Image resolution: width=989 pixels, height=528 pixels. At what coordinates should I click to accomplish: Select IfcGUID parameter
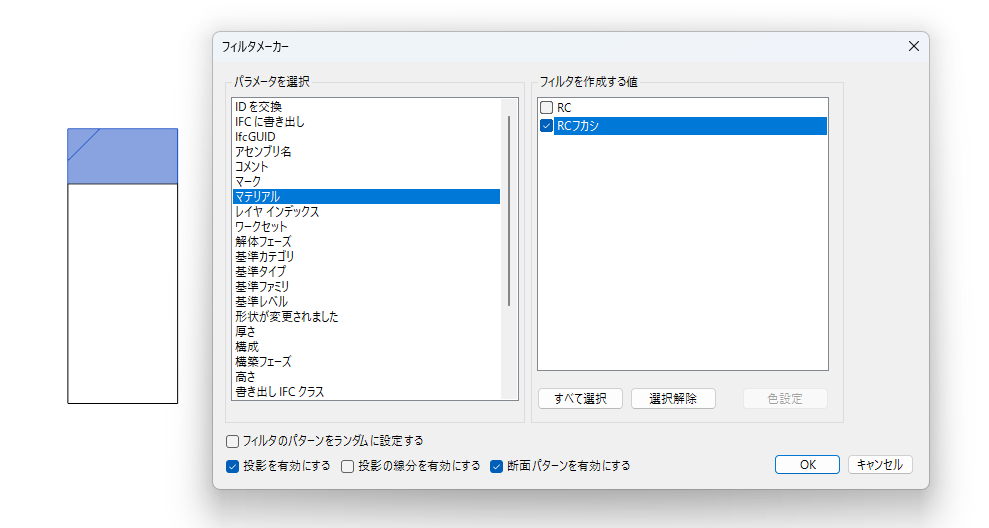coord(366,137)
